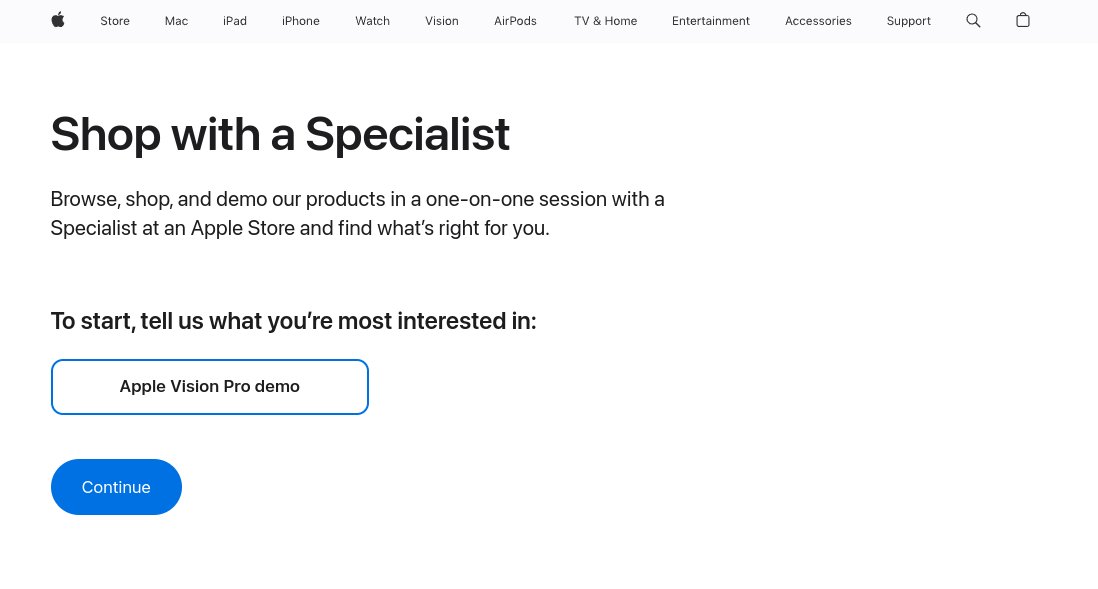Image resolution: width=1098 pixels, height=589 pixels.
Task: Open the Entertainment navigation link
Action: pos(711,21)
